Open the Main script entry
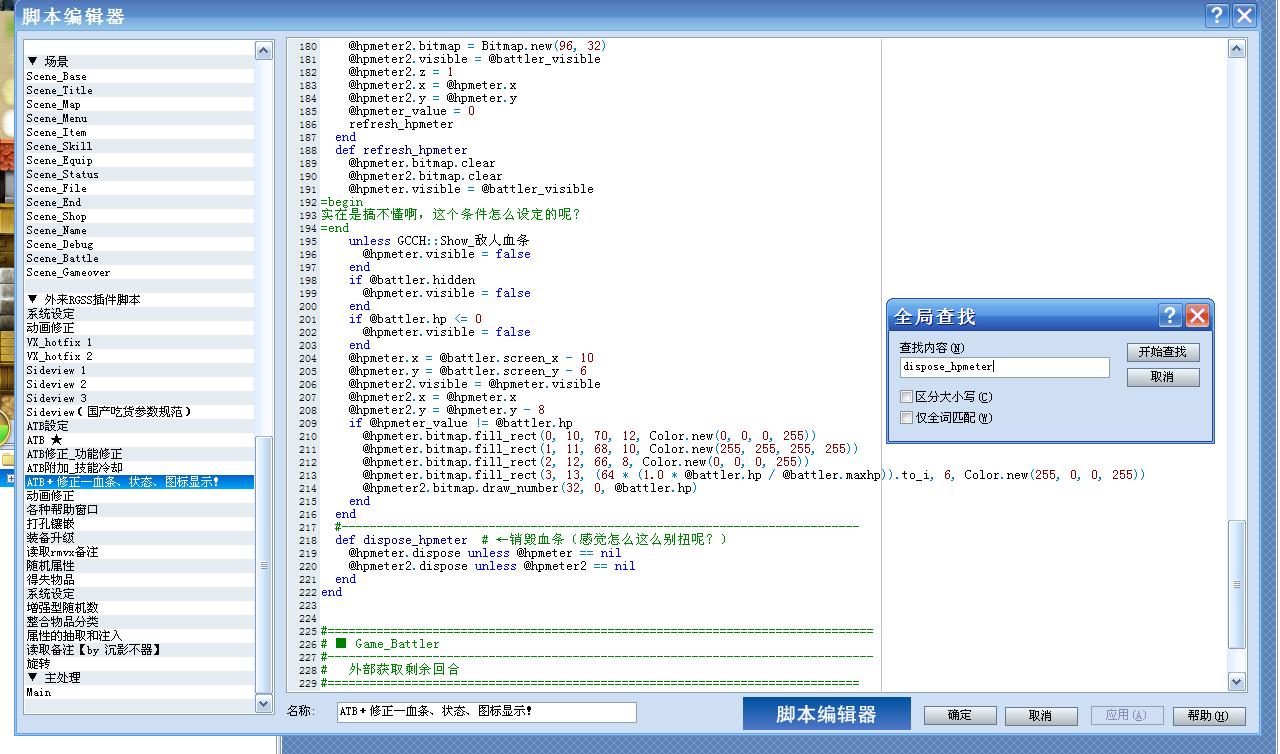Image resolution: width=1280 pixels, height=754 pixels. pyautogui.click(x=139, y=692)
